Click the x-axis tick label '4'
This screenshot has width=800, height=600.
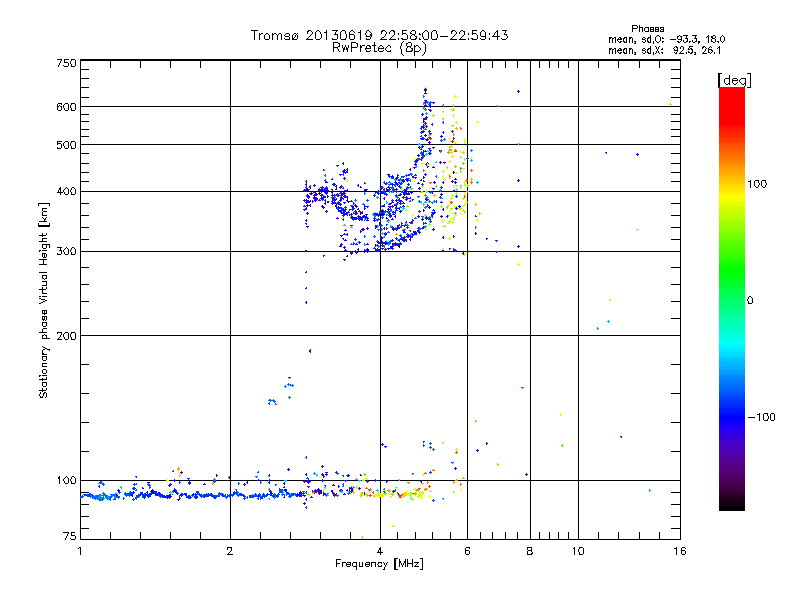pos(380,551)
